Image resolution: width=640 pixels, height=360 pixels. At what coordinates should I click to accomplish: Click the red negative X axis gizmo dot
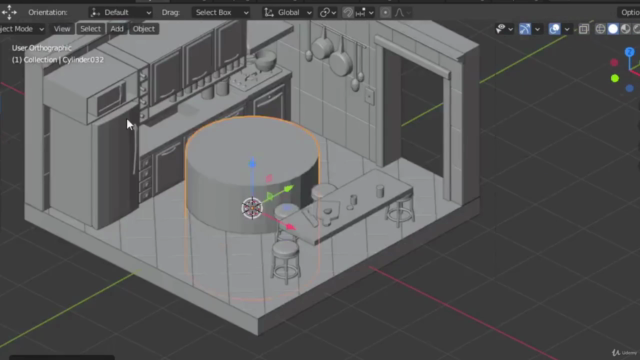coord(614,62)
